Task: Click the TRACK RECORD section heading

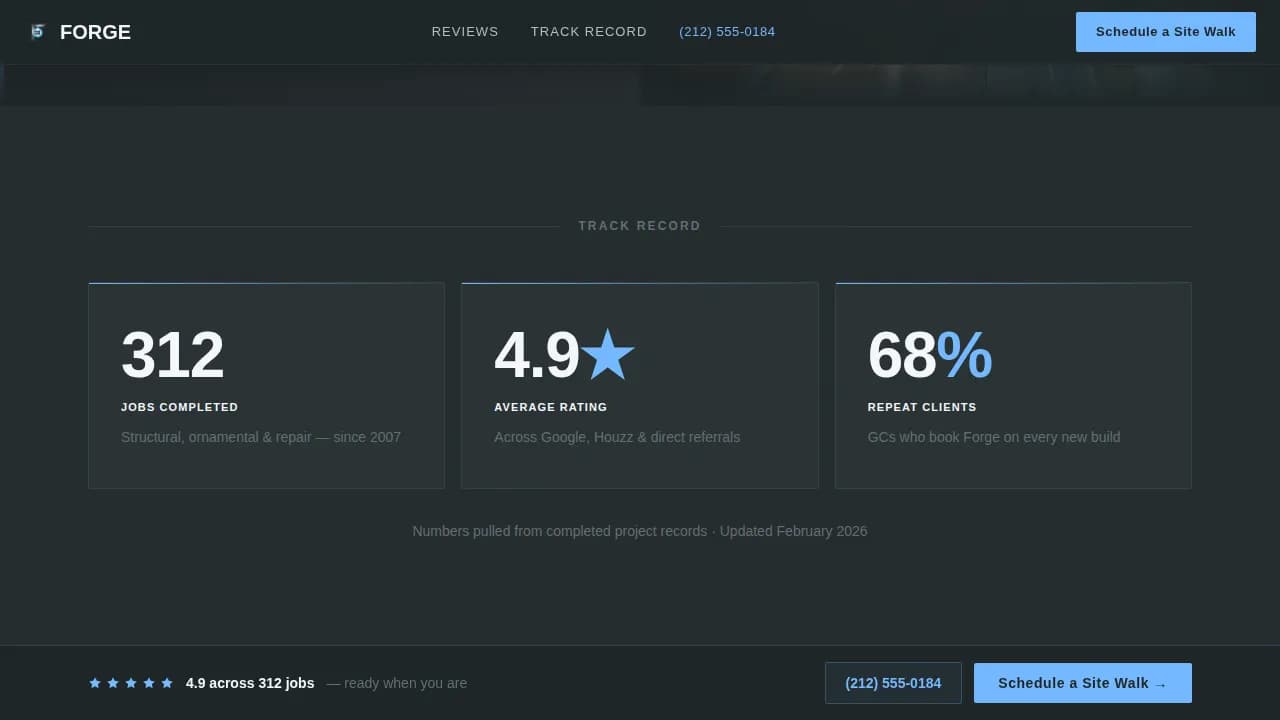Action: click(640, 226)
